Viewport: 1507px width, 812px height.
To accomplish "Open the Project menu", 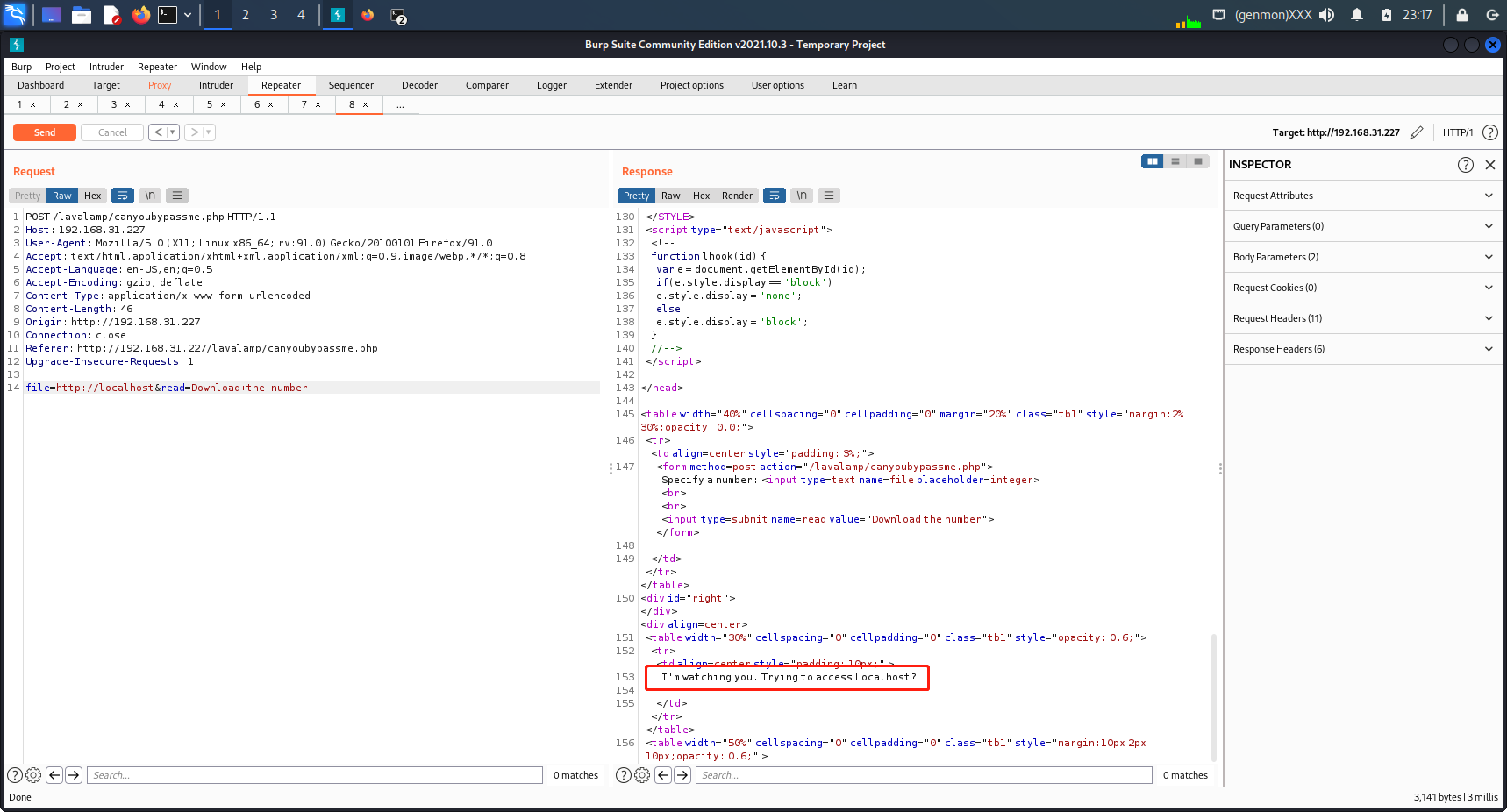I will 61,67.
